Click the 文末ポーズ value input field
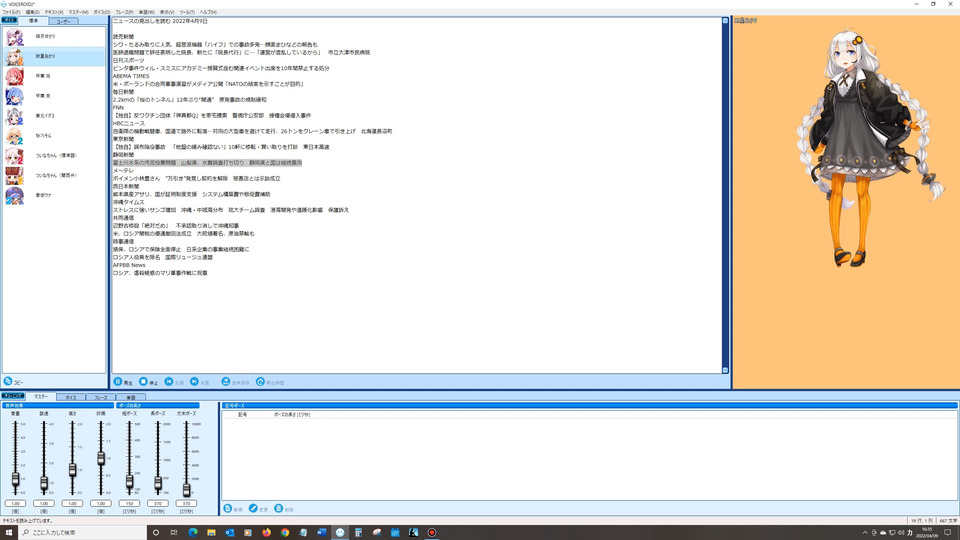Image resolution: width=960 pixels, height=540 pixels. coord(186,503)
